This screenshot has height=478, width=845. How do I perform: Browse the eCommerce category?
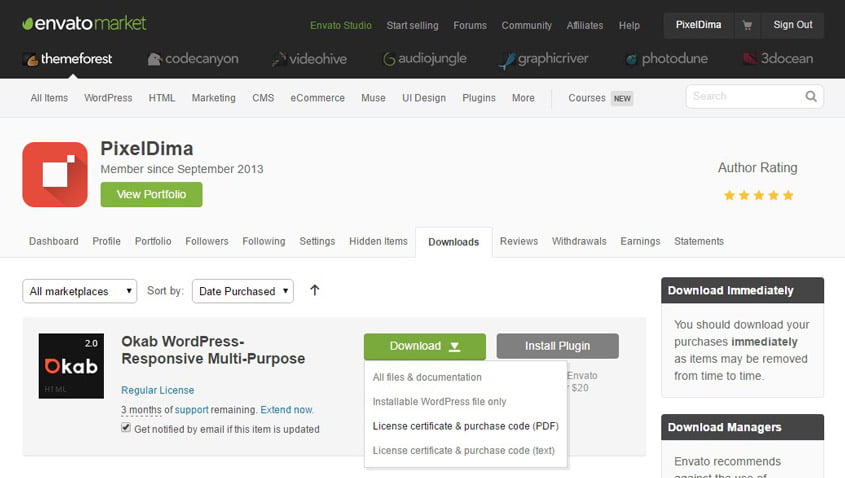coord(317,98)
